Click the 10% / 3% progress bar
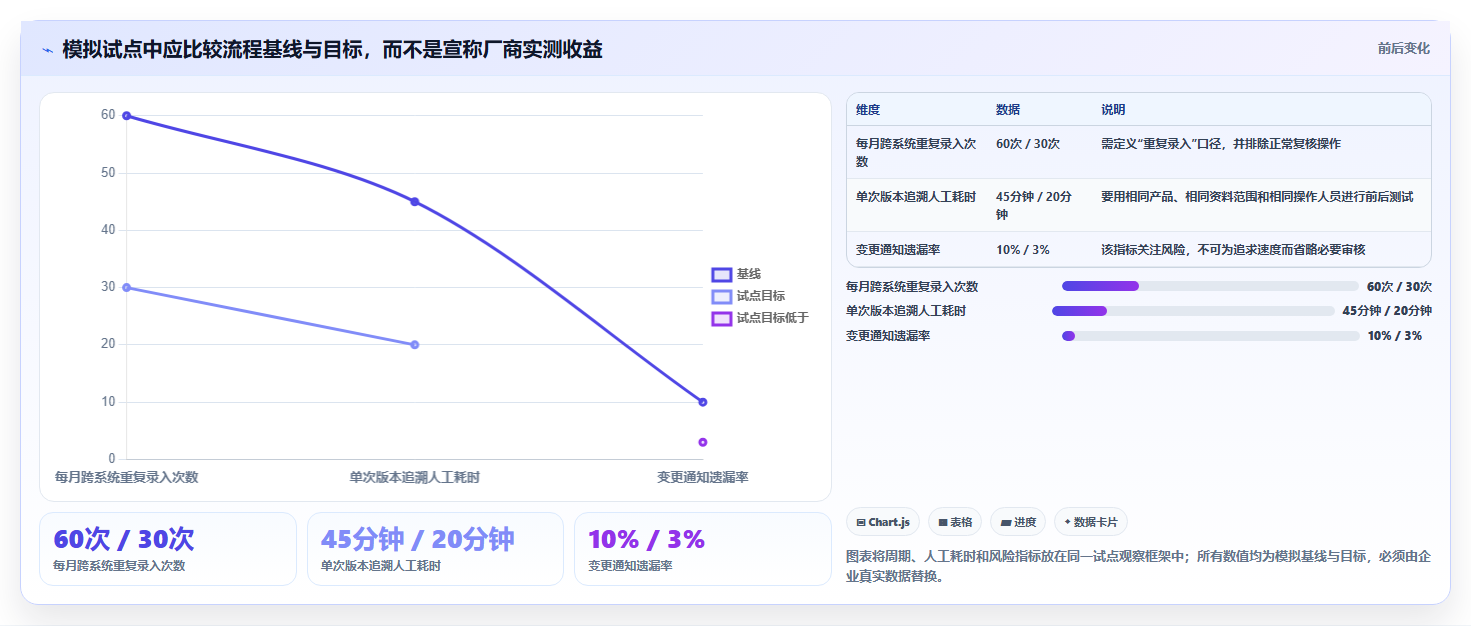This screenshot has width=1471, height=626. pos(1210,336)
